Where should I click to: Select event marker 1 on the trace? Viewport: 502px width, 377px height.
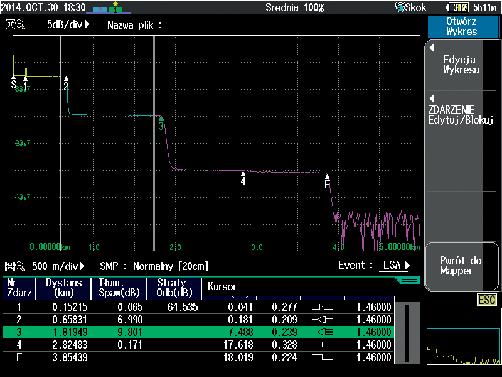click(26, 83)
